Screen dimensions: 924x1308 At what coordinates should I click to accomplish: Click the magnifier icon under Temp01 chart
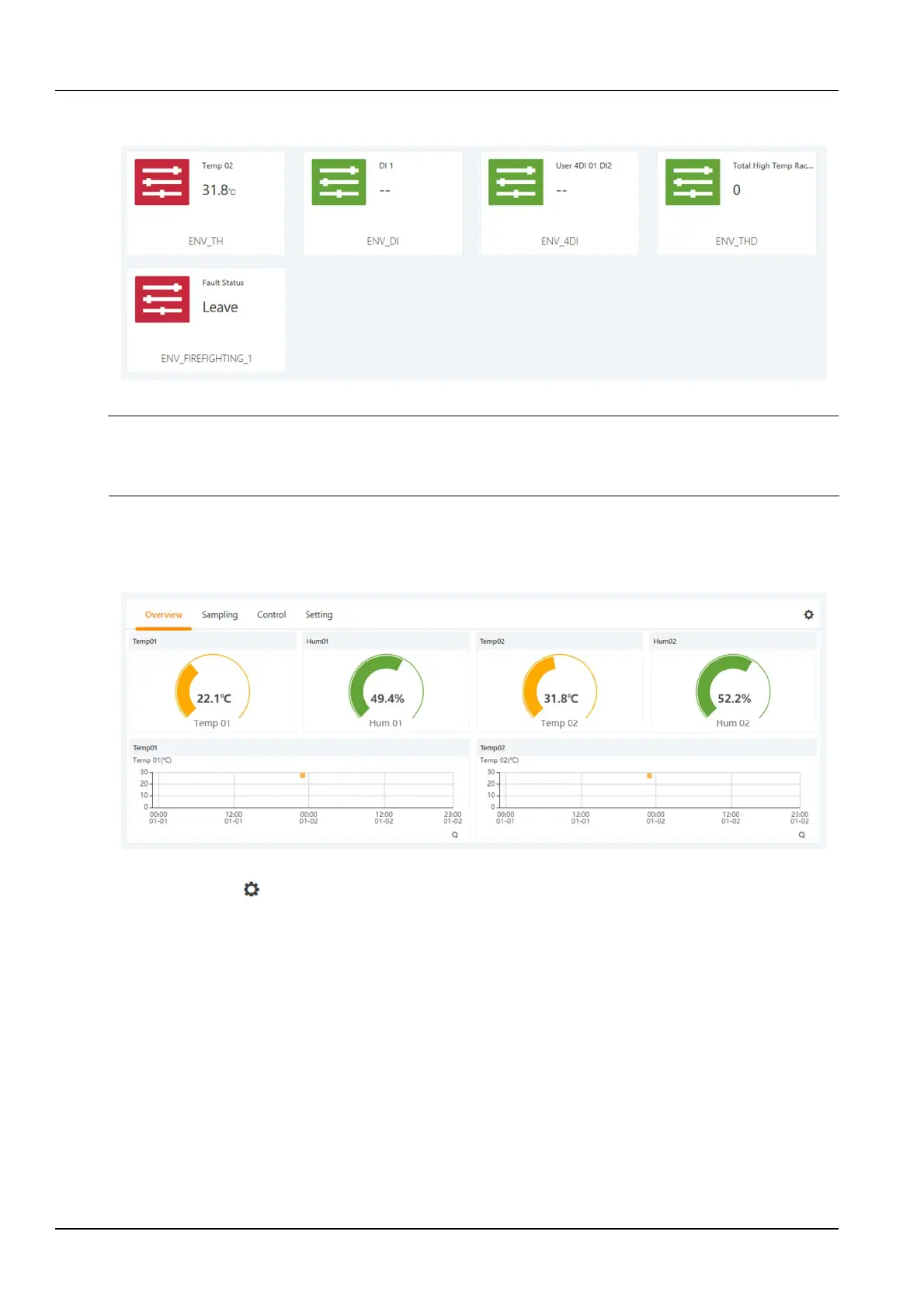(x=455, y=835)
